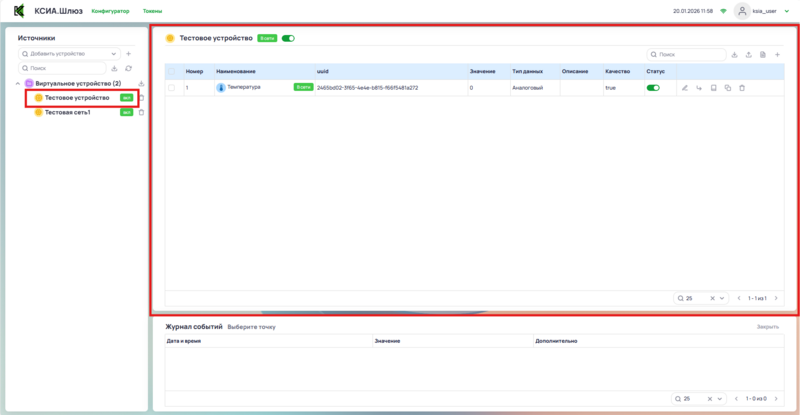
Task: Toggle the Статус switch for Температура
Action: (653, 88)
